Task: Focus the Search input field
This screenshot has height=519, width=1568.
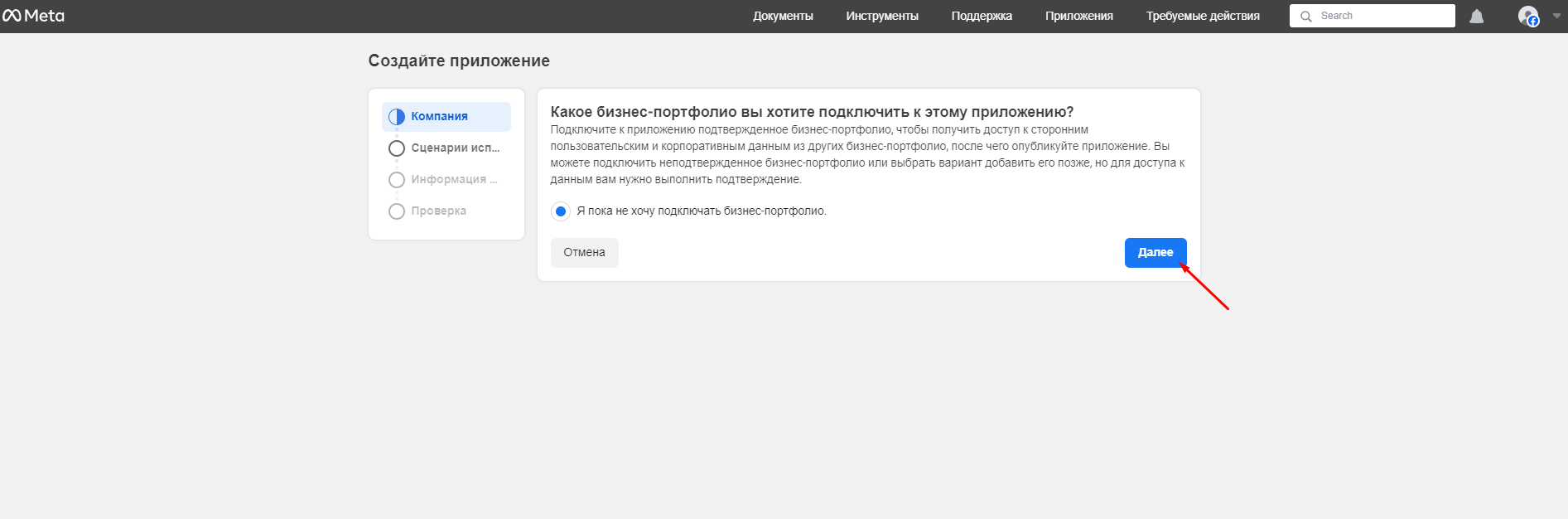Action: click(1372, 16)
